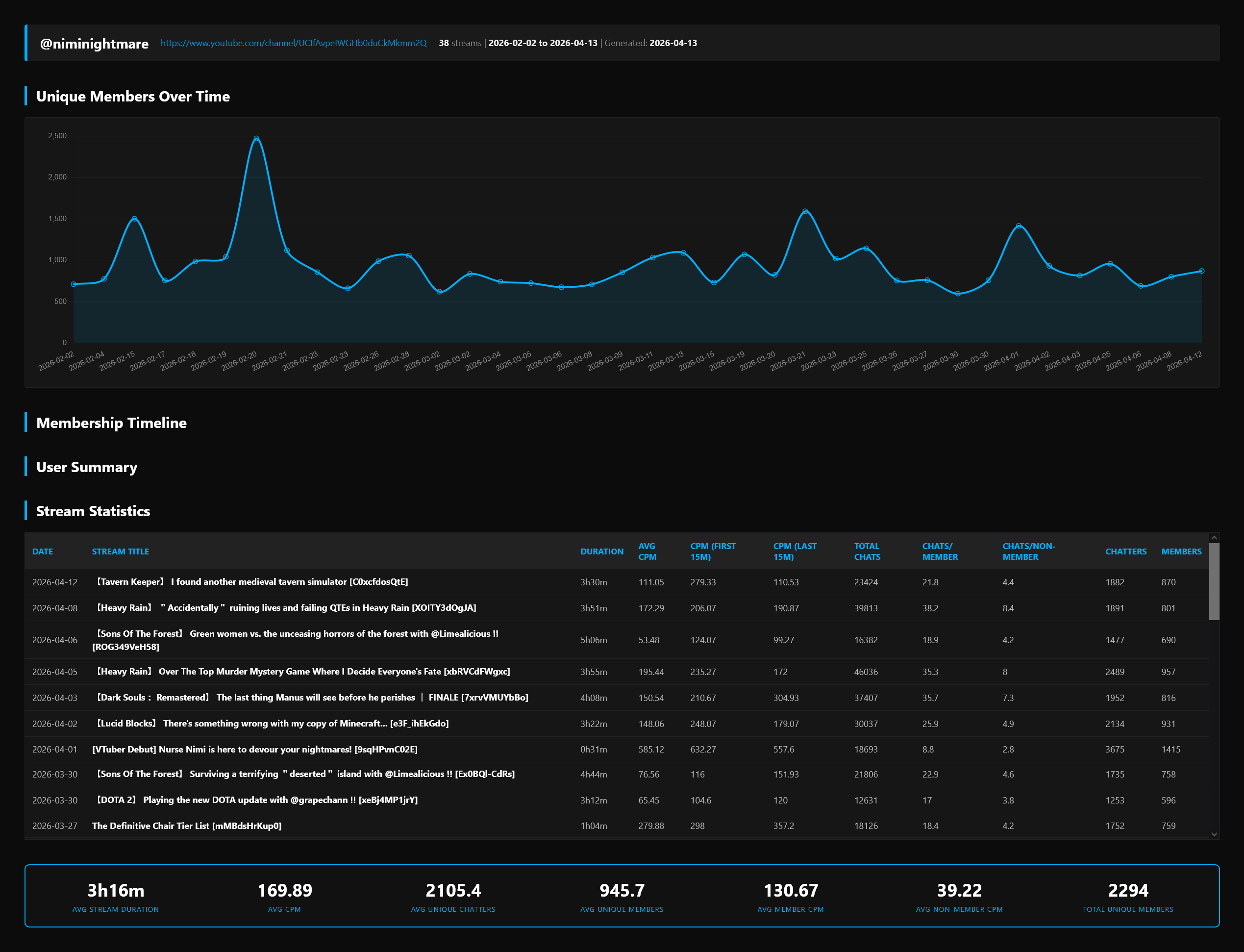Click the 2026-02-20 peak data point
Viewport: 1244px width, 952px height.
pos(257,138)
